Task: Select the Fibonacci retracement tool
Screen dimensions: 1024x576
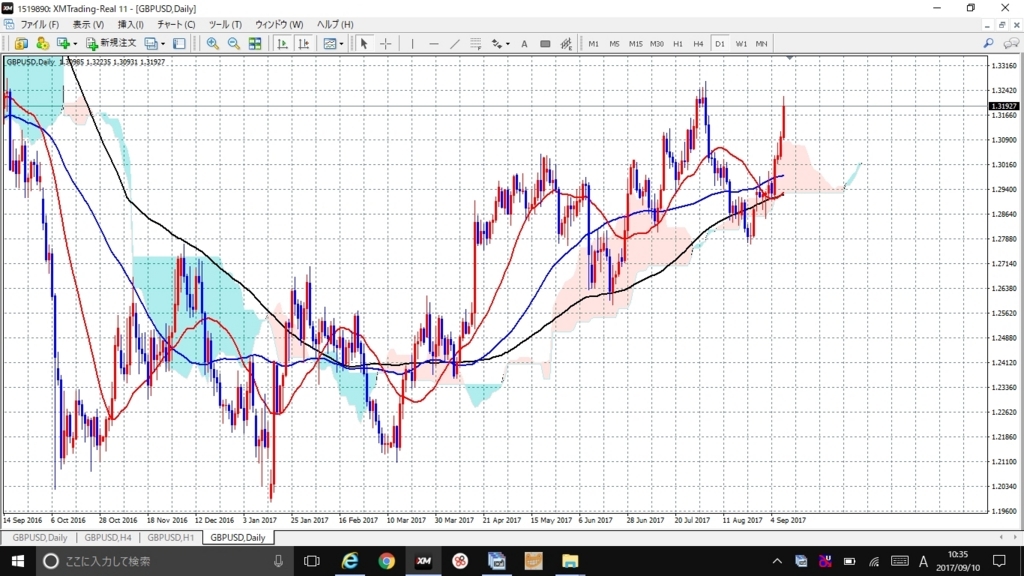Action: tap(475, 44)
